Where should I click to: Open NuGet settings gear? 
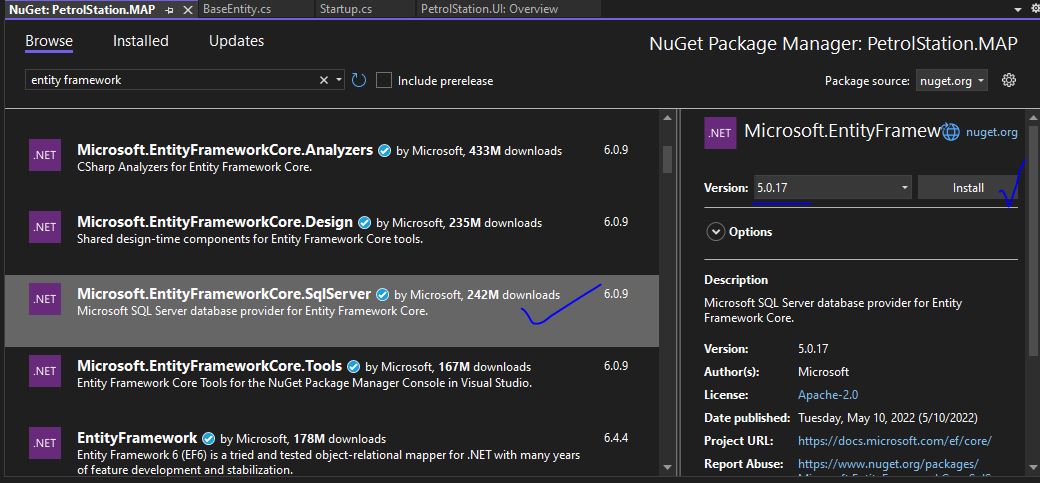[1009, 80]
